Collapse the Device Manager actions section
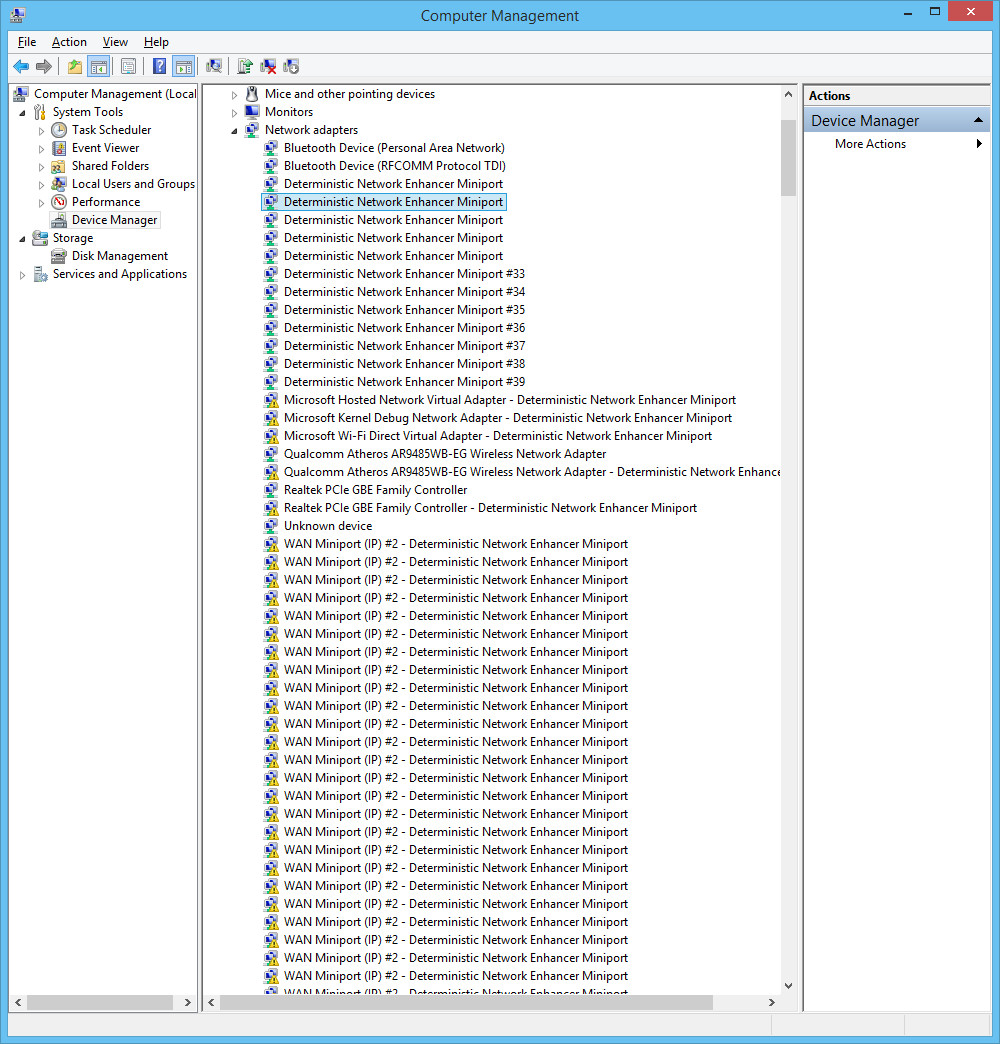The height and width of the screenshot is (1044, 1000). point(978,121)
